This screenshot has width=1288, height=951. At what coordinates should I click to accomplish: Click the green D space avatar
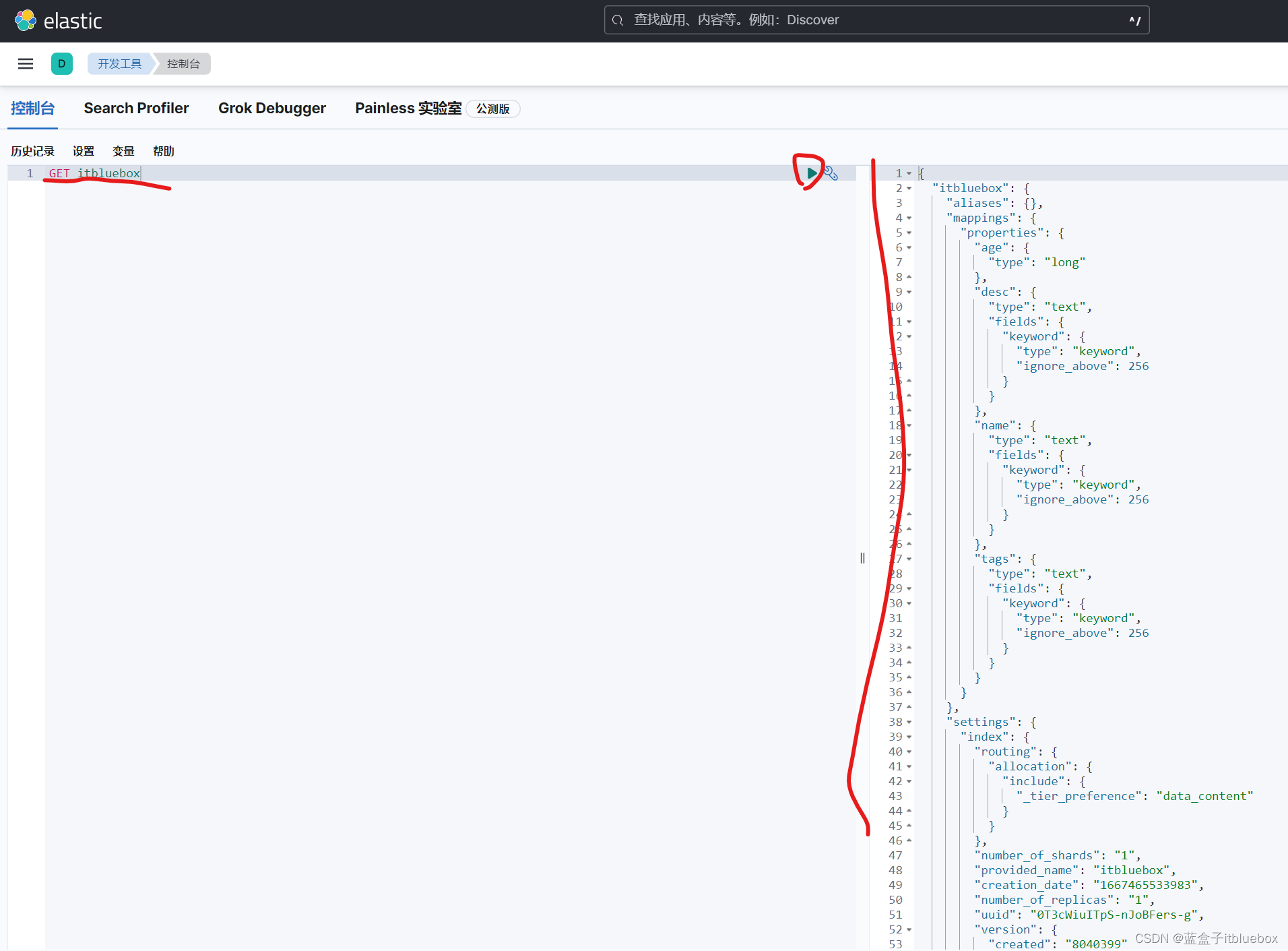coord(62,64)
